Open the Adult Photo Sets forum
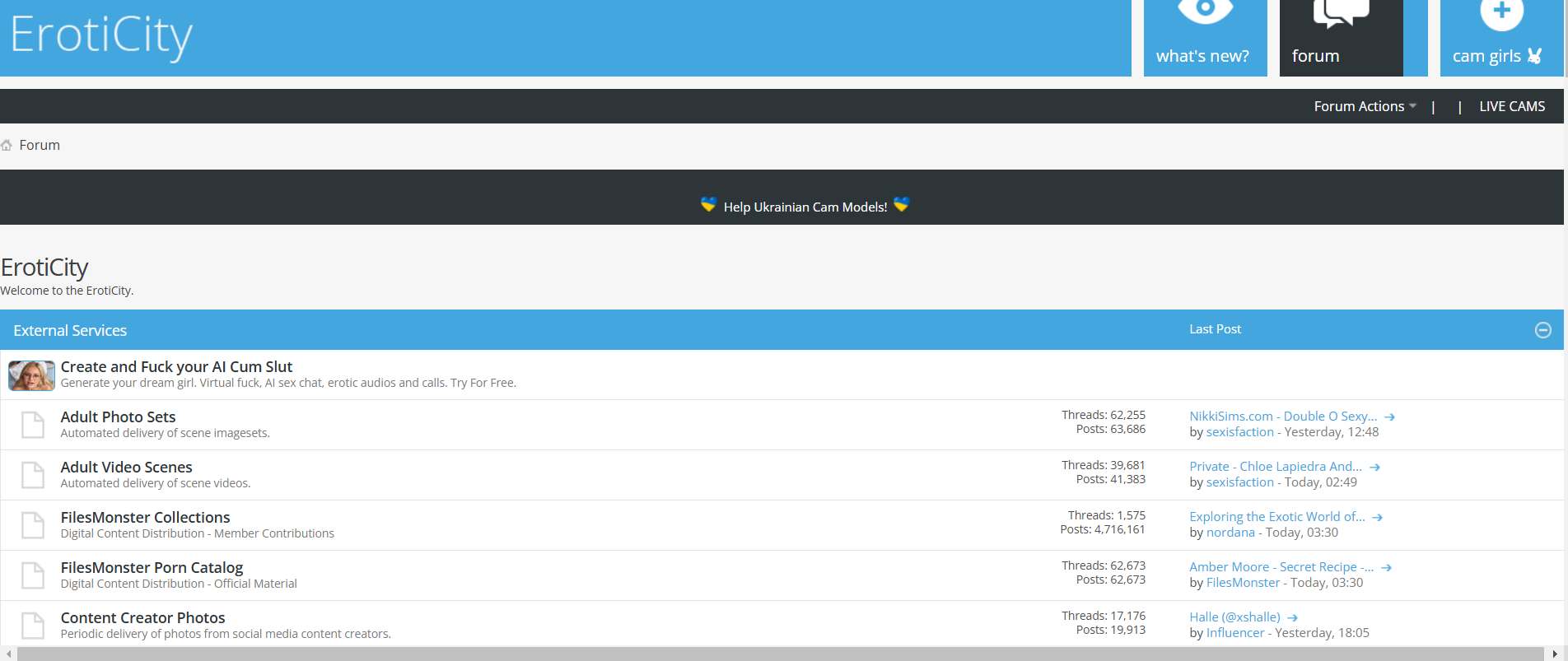 click(x=118, y=417)
